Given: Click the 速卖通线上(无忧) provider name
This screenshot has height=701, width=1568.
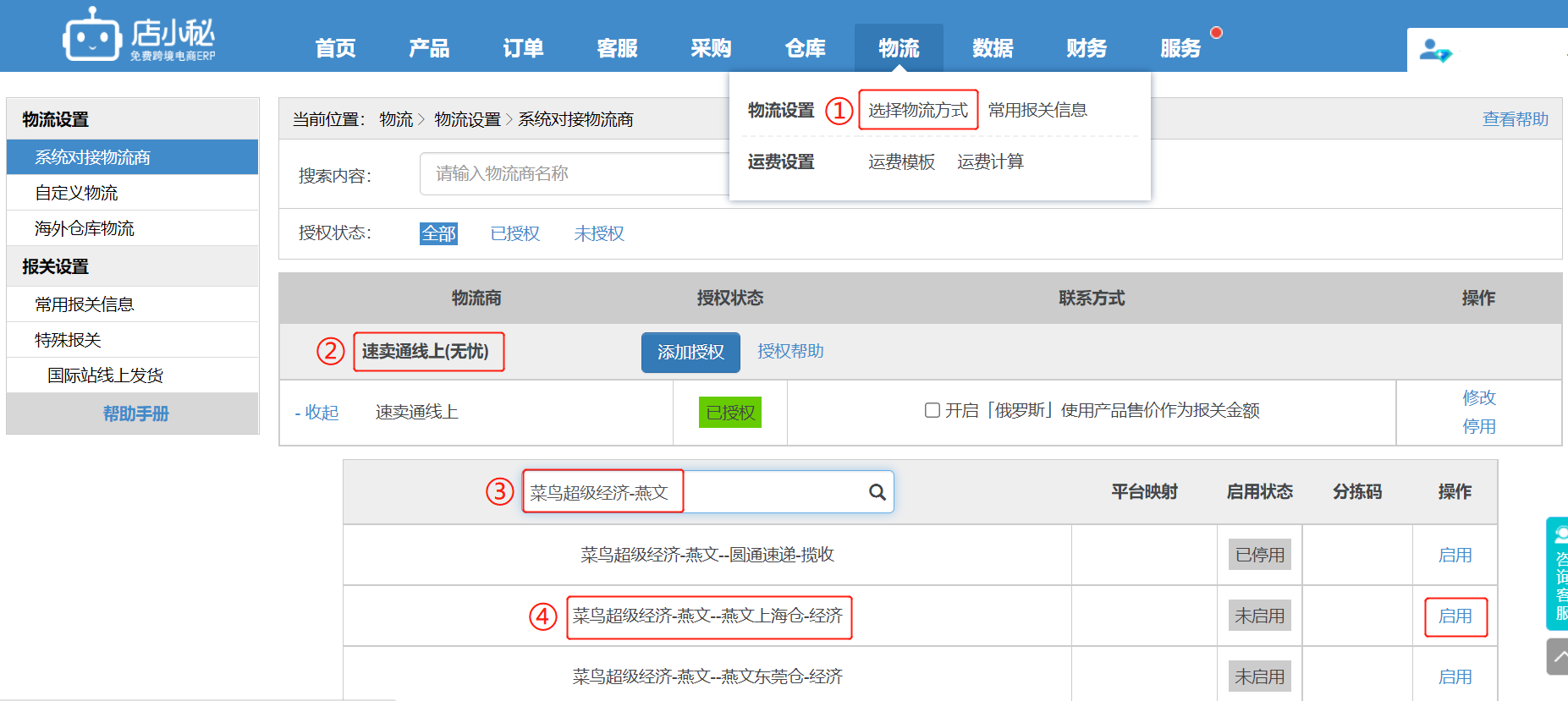Looking at the screenshot, I should point(426,351).
